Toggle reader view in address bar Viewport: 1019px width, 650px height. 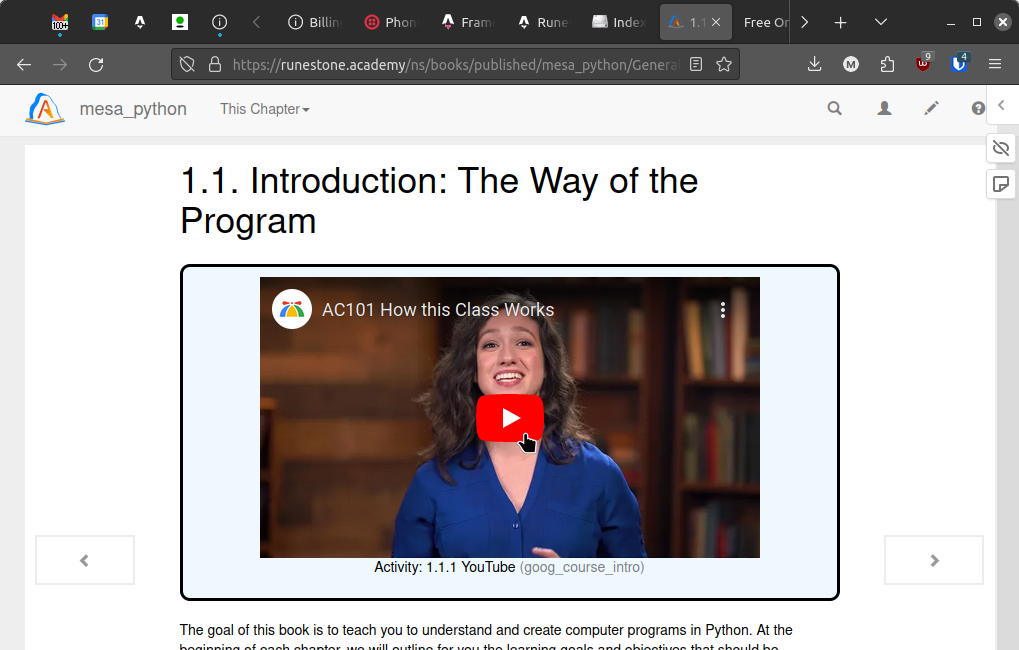[696, 65]
